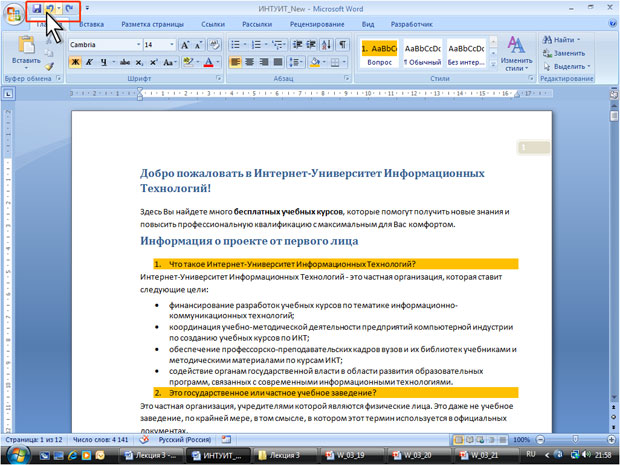
Task: Open the Изменить стили dropdown
Action: tap(516, 54)
